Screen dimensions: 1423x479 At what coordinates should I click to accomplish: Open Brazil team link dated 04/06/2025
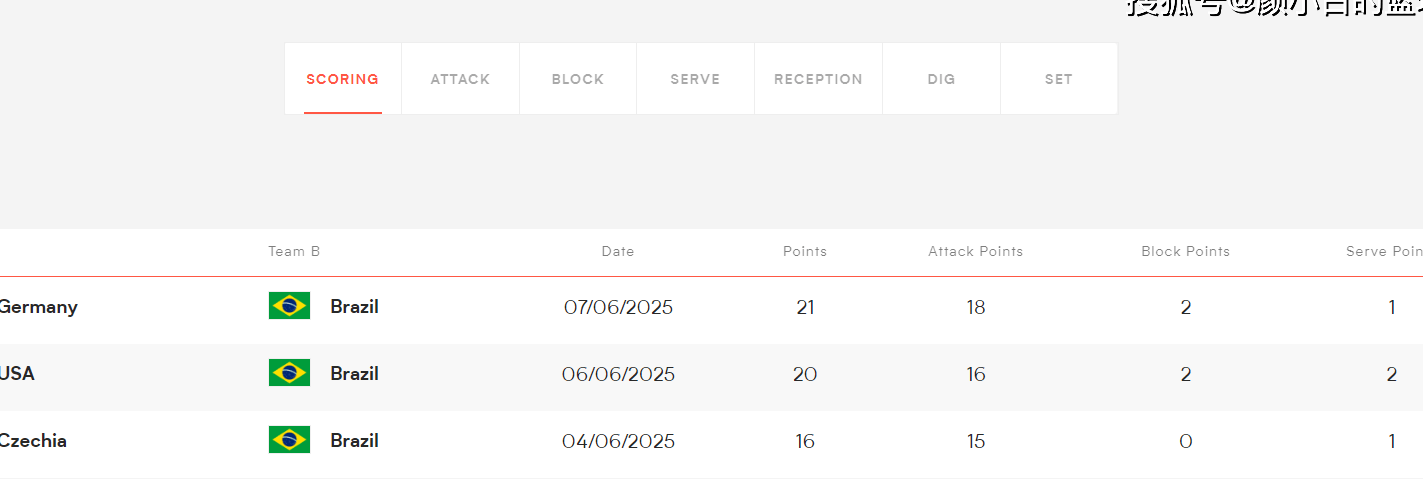[354, 441]
